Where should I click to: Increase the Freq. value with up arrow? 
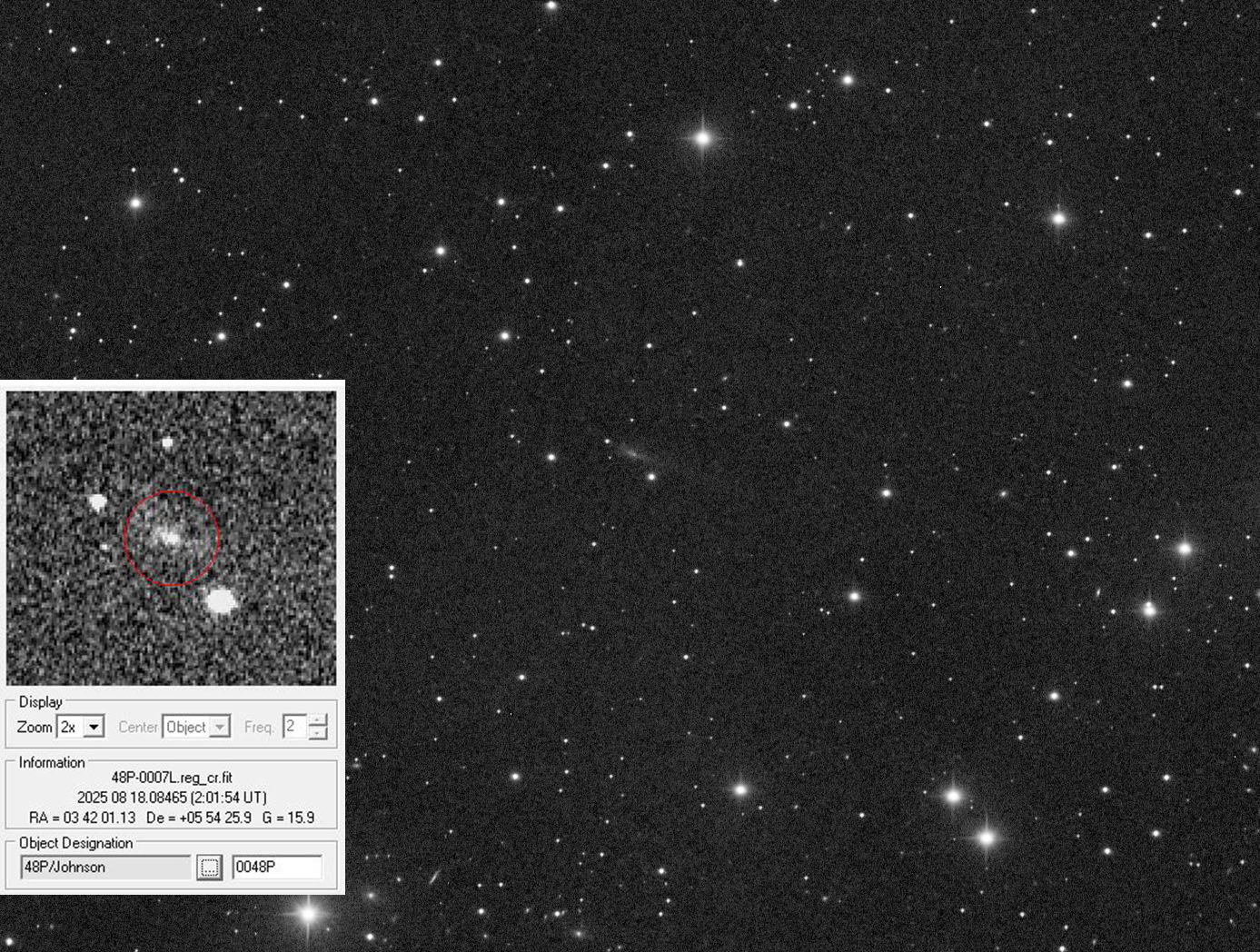pyautogui.click(x=318, y=720)
